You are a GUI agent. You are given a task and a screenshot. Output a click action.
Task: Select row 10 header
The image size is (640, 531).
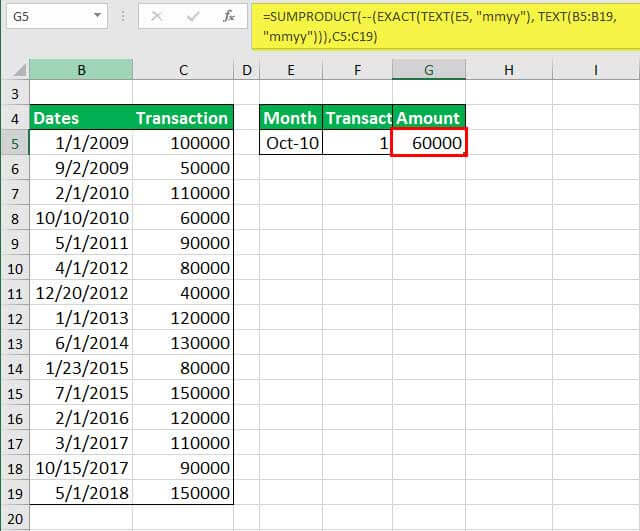coord(15,268)
